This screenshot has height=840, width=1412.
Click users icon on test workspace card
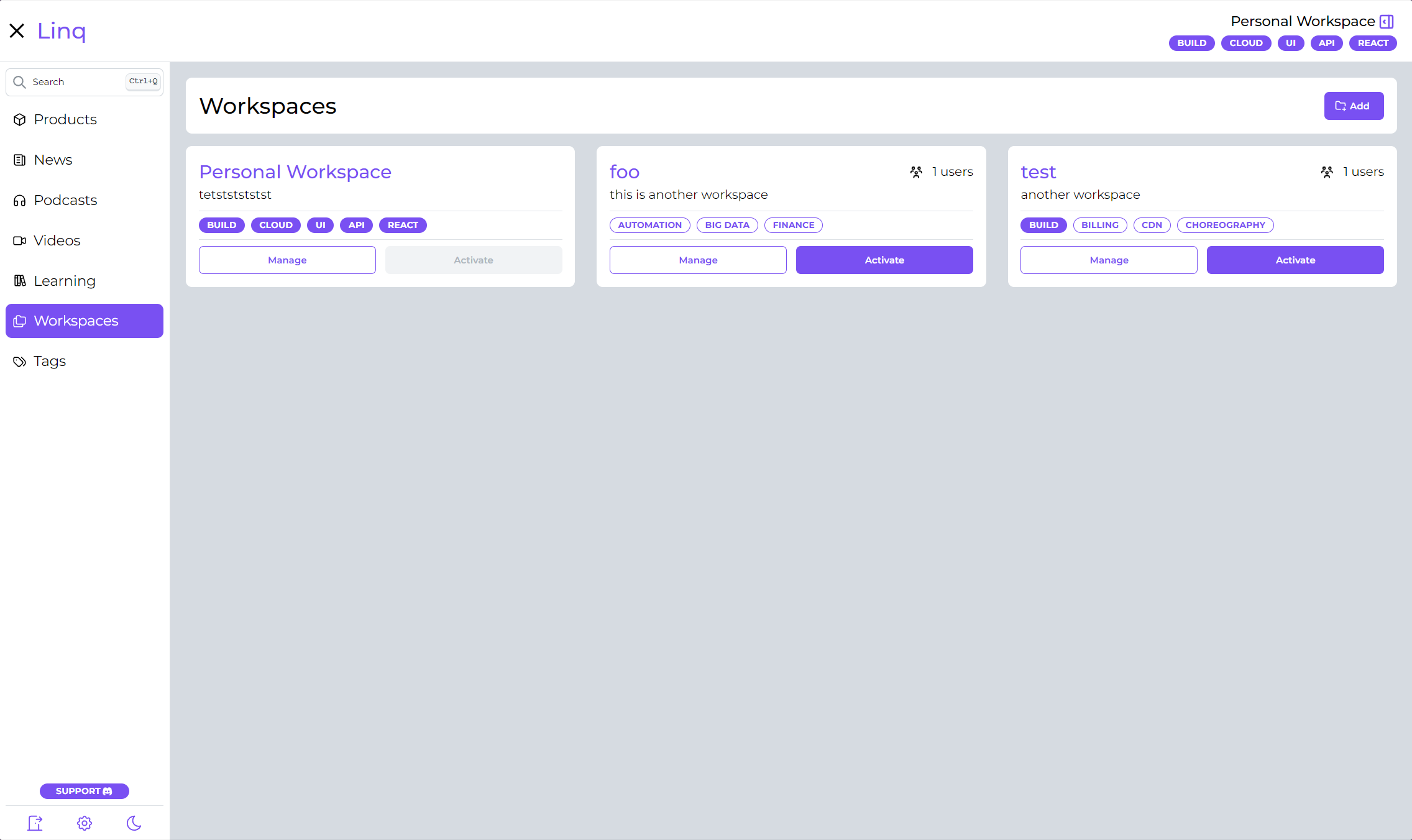click(x=1327, y=172)
